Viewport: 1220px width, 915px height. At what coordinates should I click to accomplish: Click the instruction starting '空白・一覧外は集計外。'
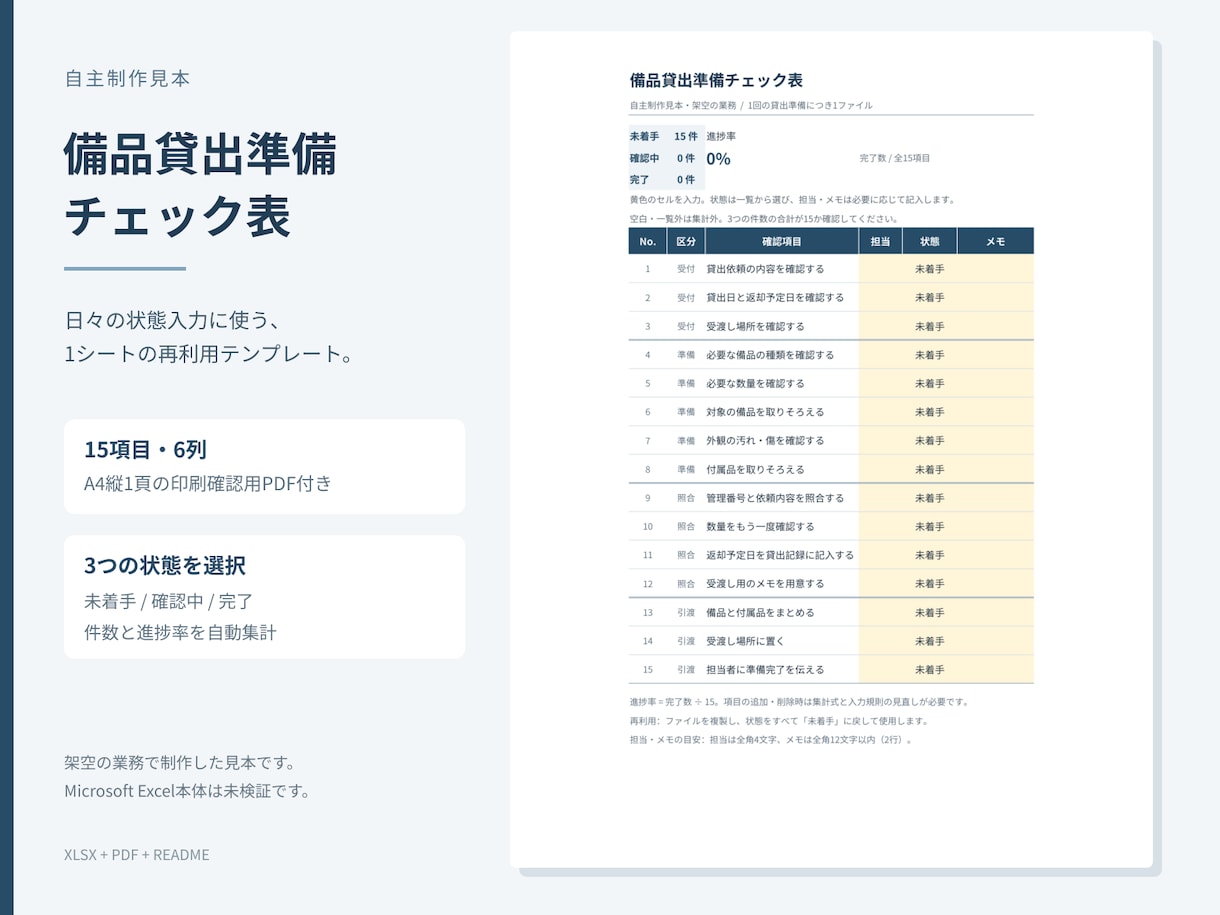[x=764, y=219]
